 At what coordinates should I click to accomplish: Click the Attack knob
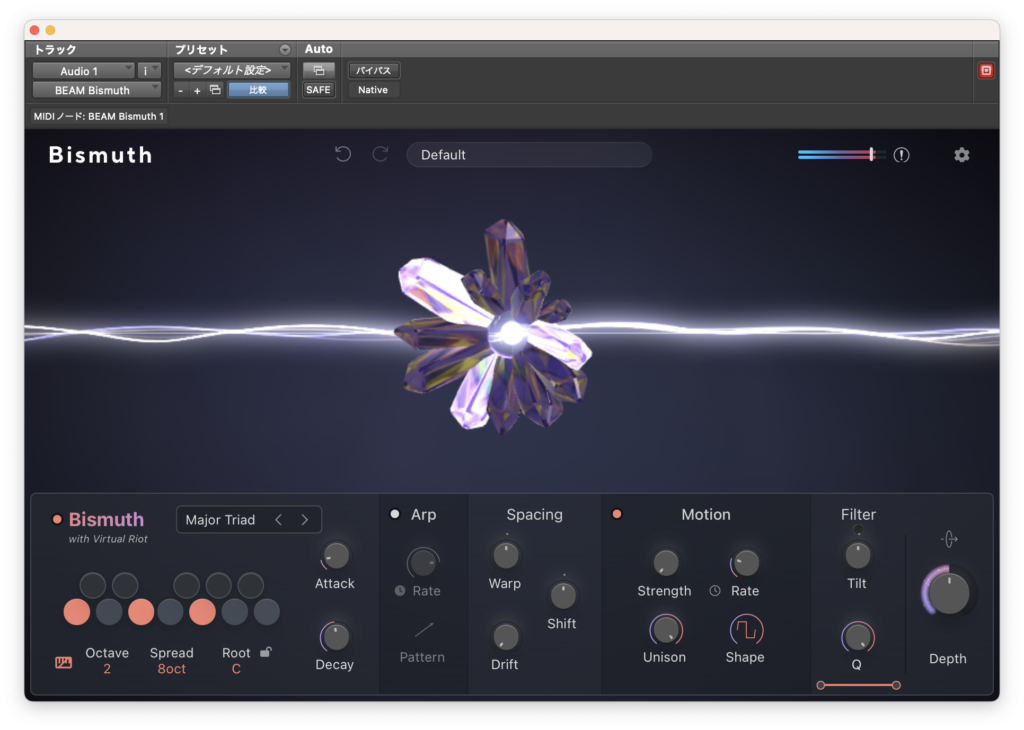coord(335,556)
